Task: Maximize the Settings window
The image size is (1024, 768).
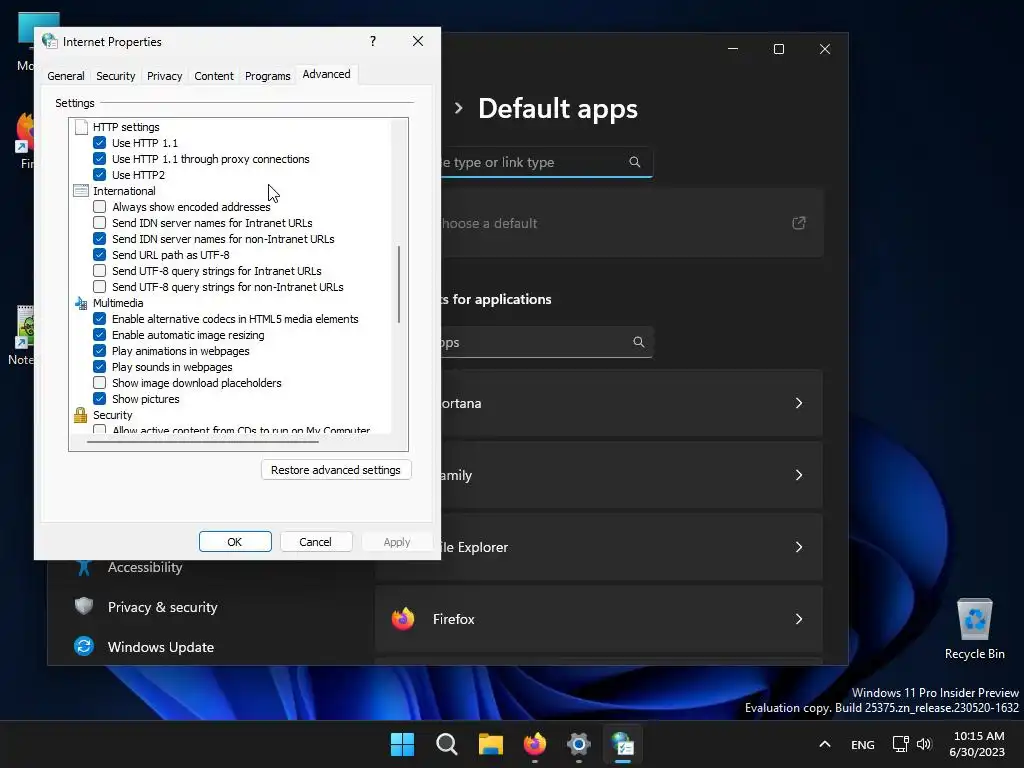Action: pyautogui.click(x=778, y=49)
